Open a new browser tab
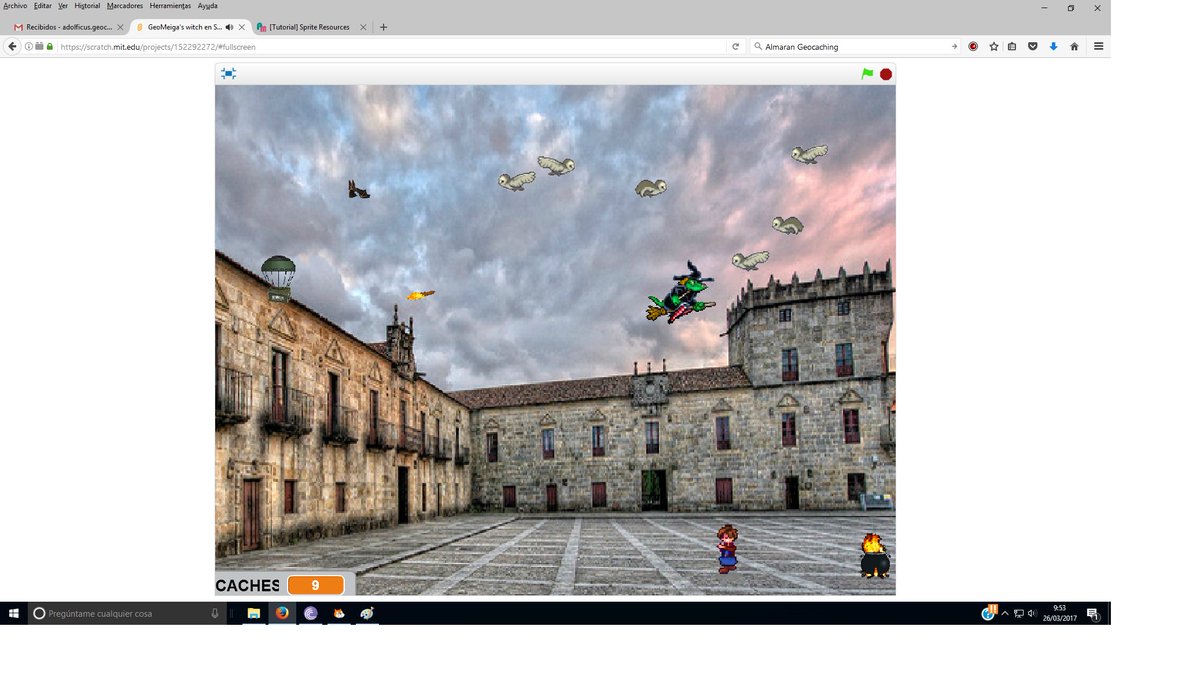The image size is (1200, 674). 383,27
